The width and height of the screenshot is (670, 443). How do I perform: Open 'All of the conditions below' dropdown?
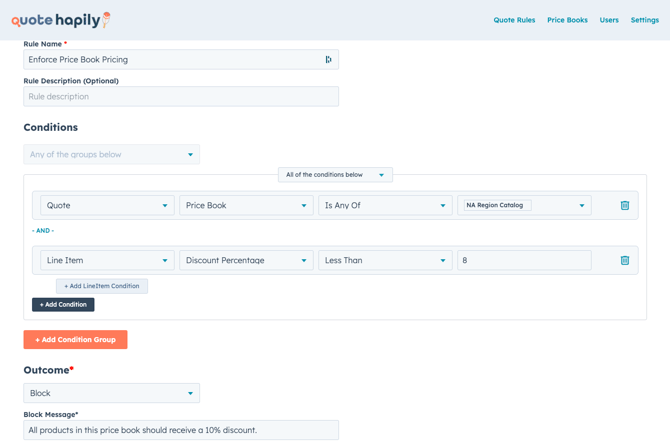pos(335,175)
